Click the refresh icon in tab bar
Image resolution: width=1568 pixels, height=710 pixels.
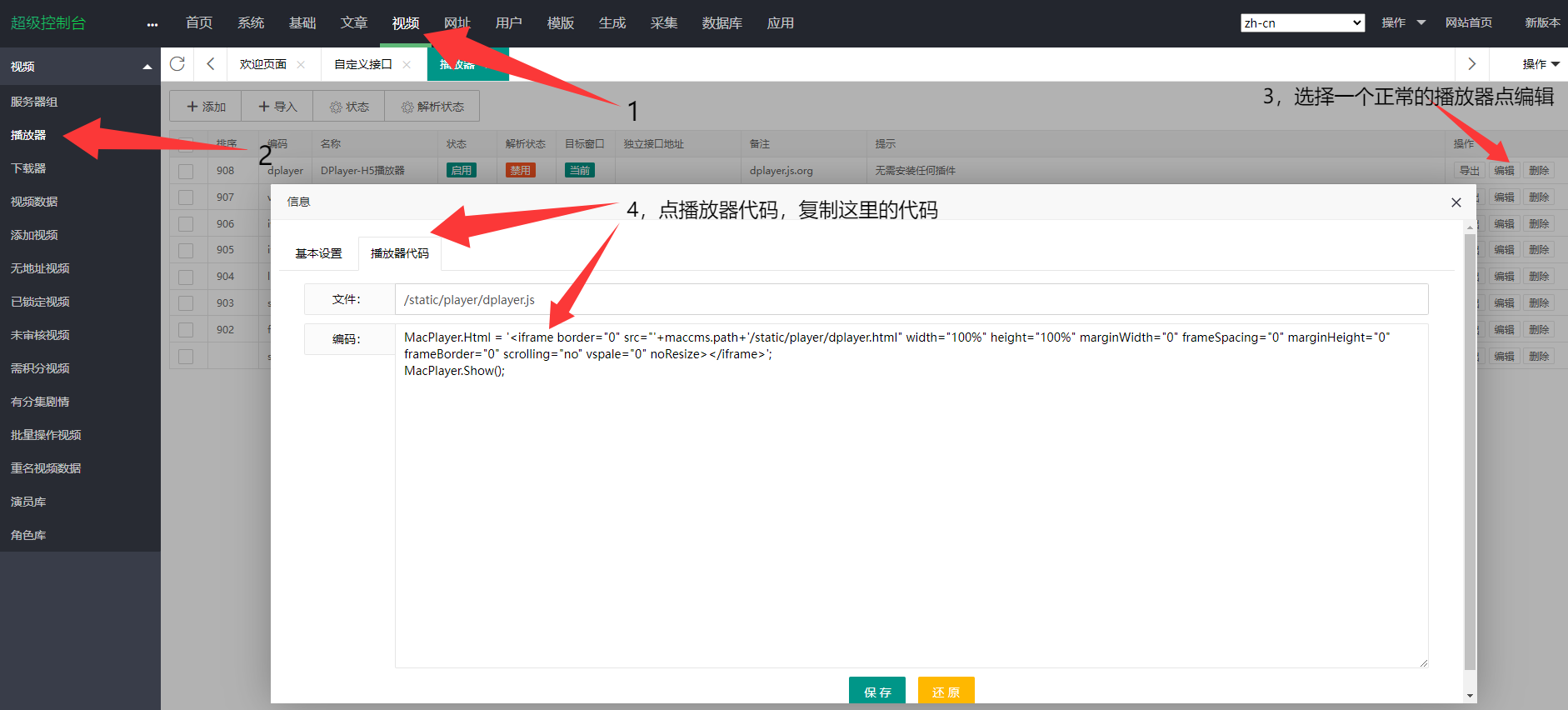pyautogui.click(x=177, y=64)
